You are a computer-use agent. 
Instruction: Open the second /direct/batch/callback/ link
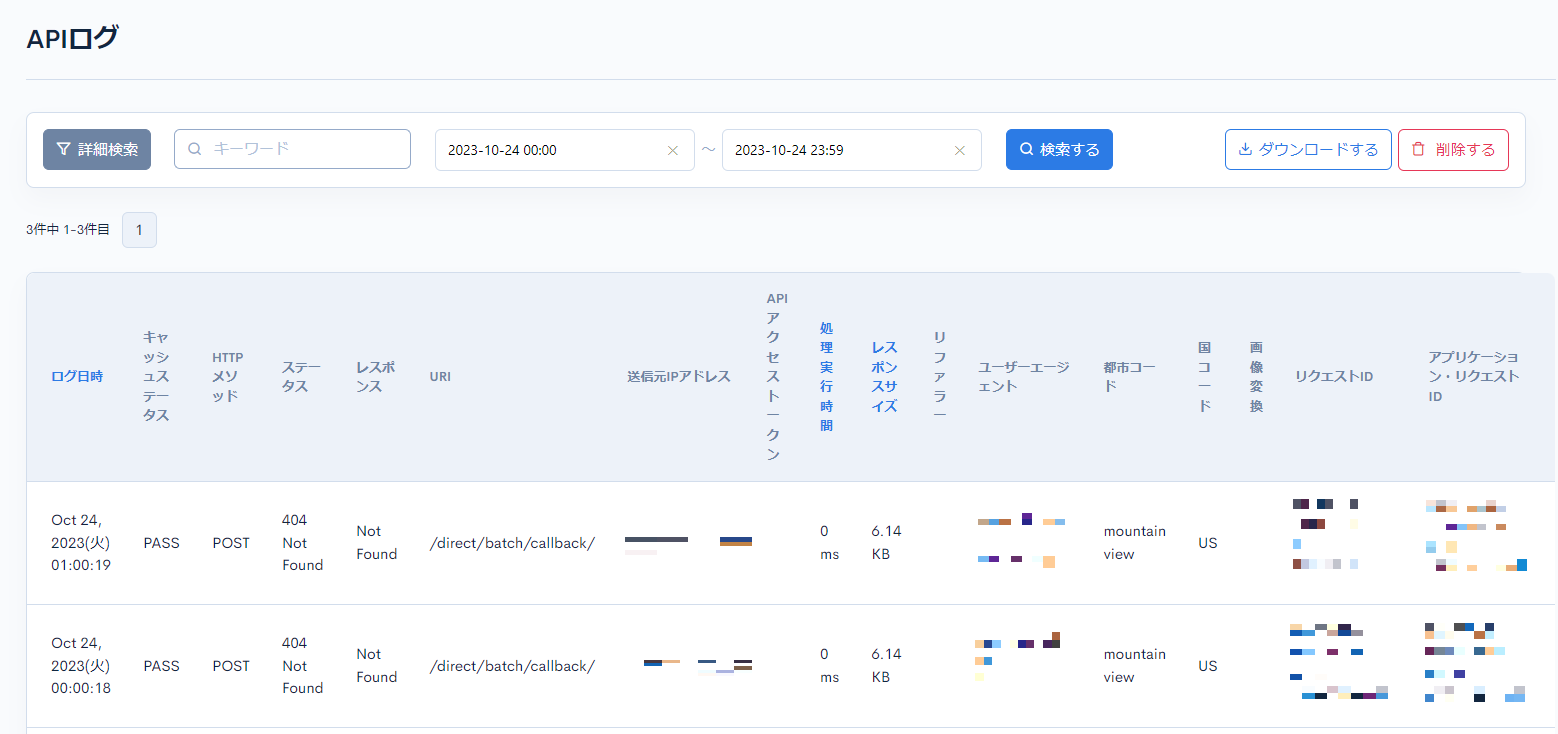512,665
